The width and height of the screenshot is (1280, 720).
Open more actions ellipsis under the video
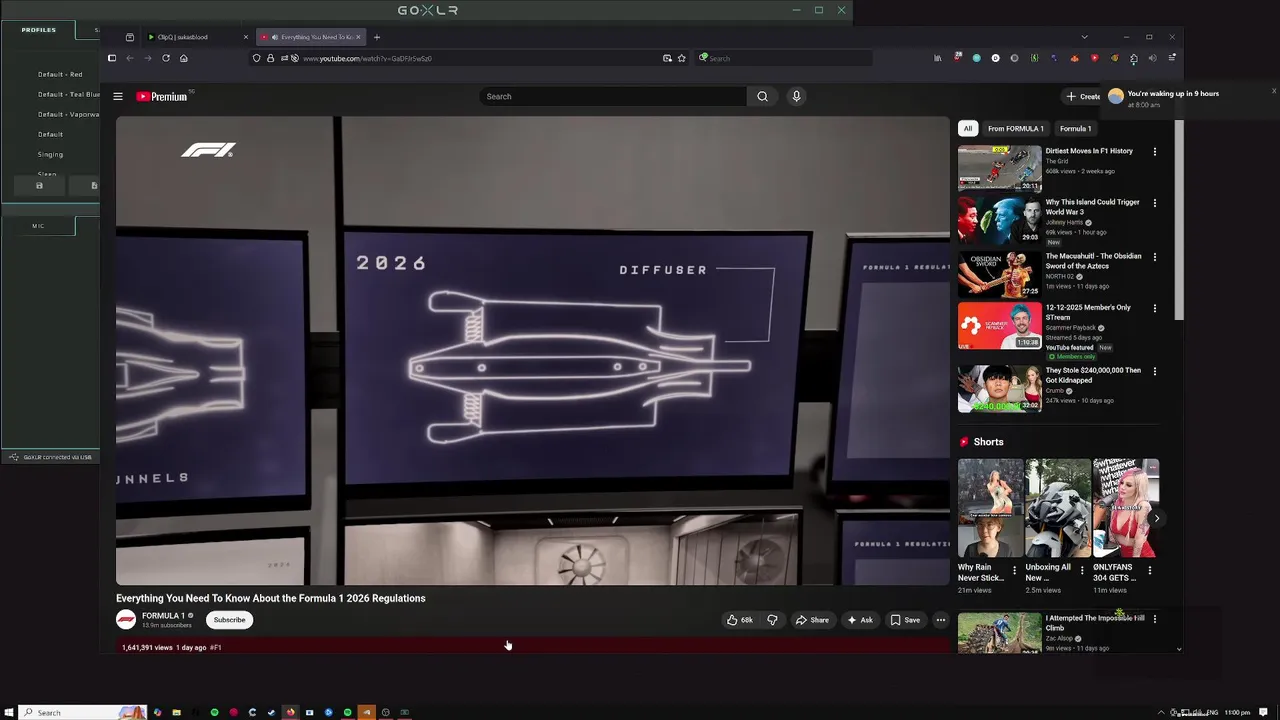[940, 620]
